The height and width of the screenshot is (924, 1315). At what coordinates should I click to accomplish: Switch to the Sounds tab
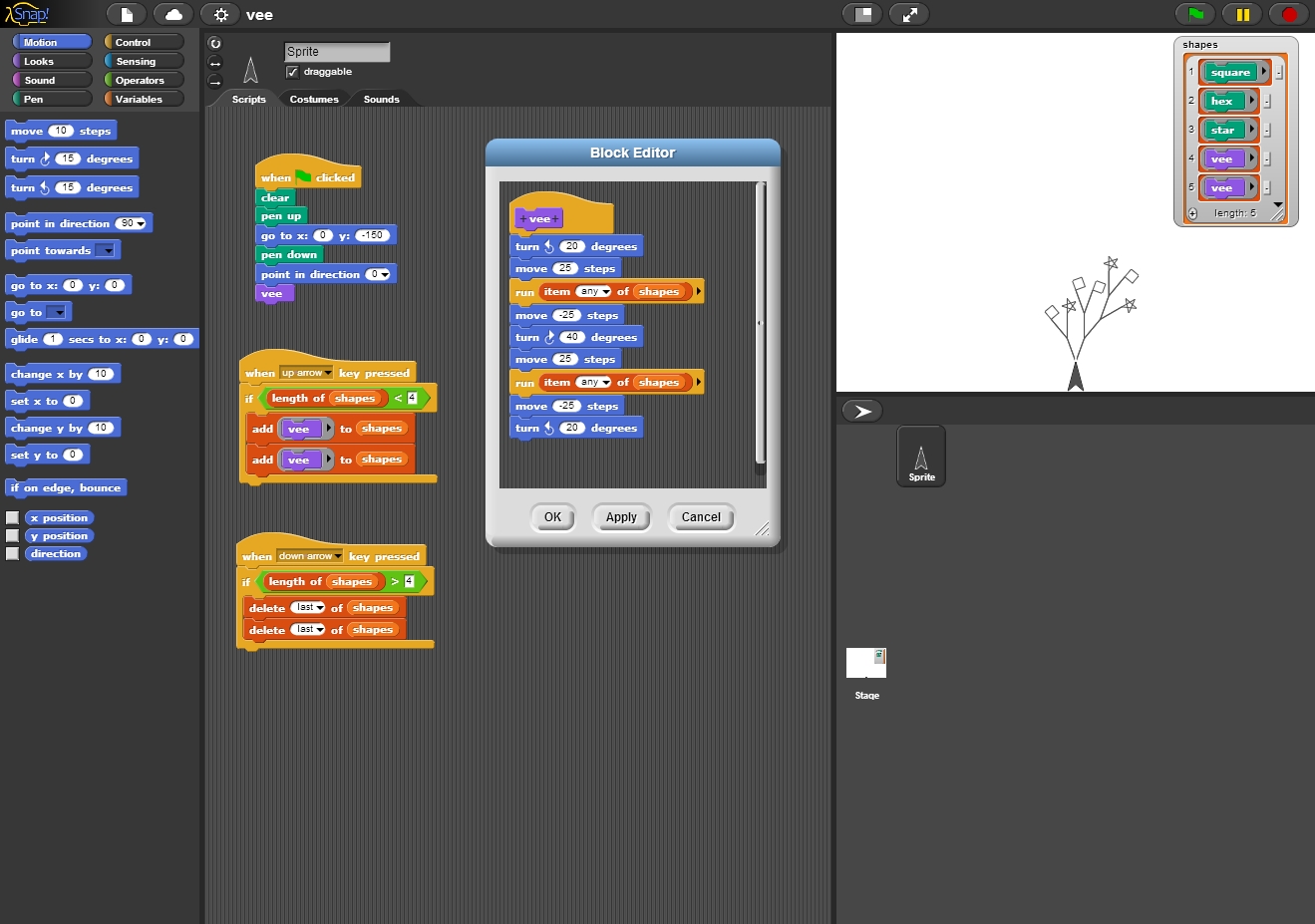381,99
